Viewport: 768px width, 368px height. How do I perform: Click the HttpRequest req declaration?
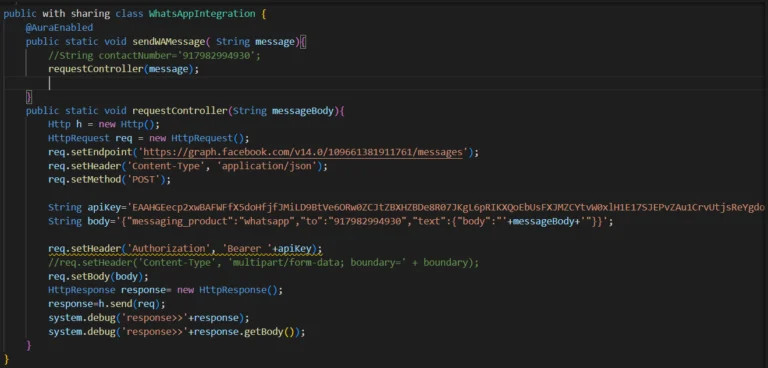[148, 138]
